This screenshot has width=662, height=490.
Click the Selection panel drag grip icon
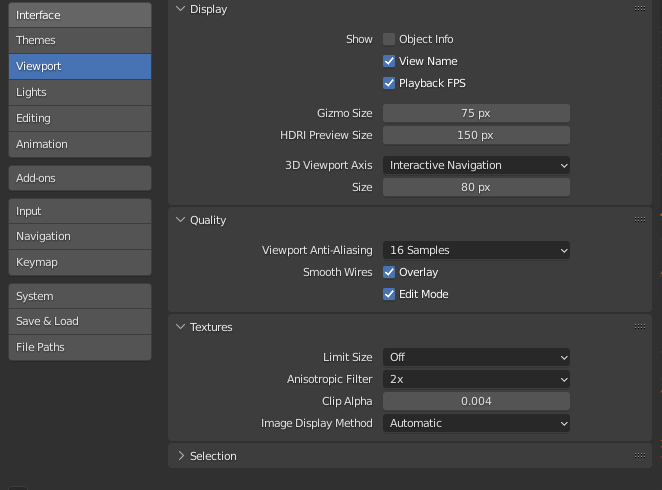(640, 456)
